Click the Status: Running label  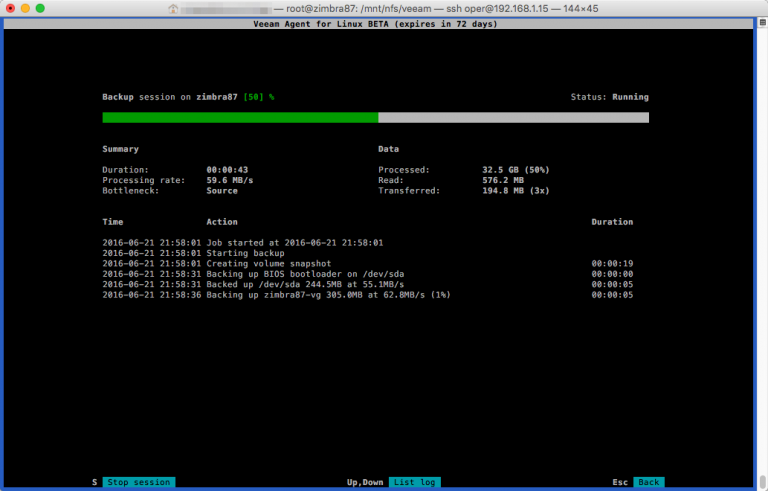point(609,97)
